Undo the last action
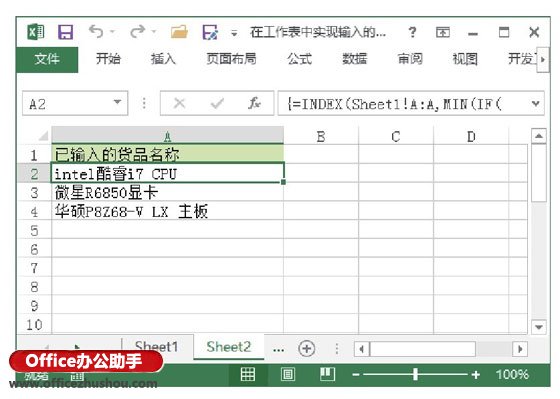 click(x=96, y=32)
